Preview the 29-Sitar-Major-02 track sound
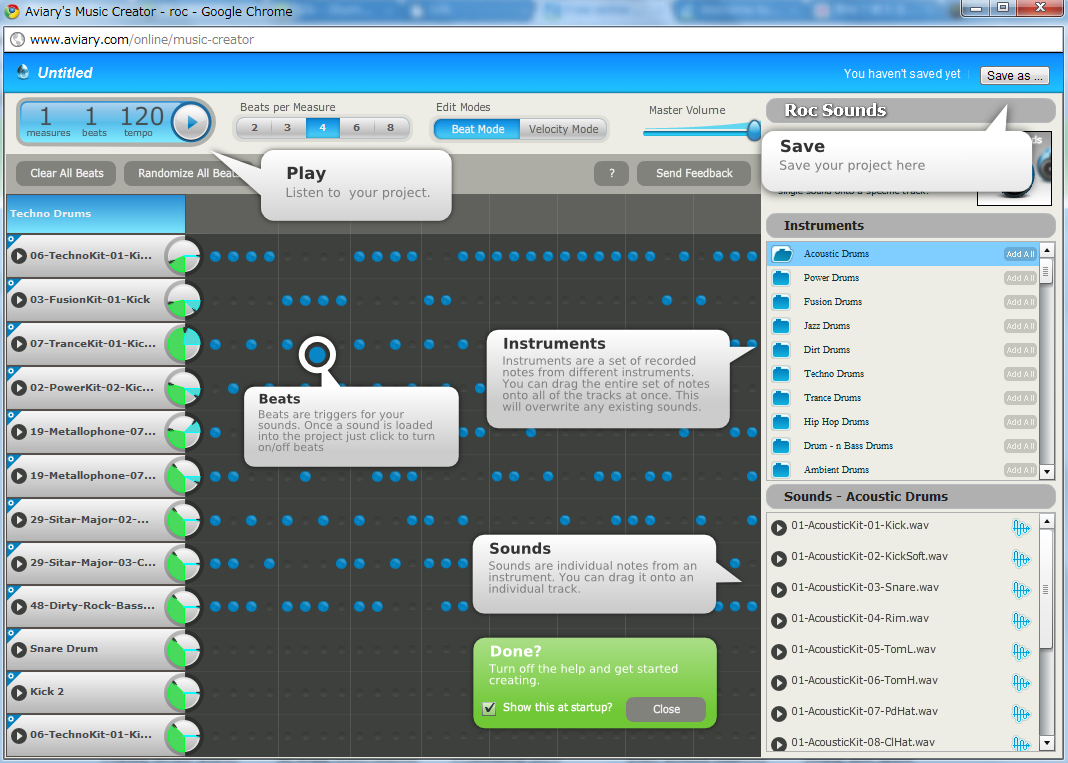Screen dimensions: 1068x763 click(19, 520)
